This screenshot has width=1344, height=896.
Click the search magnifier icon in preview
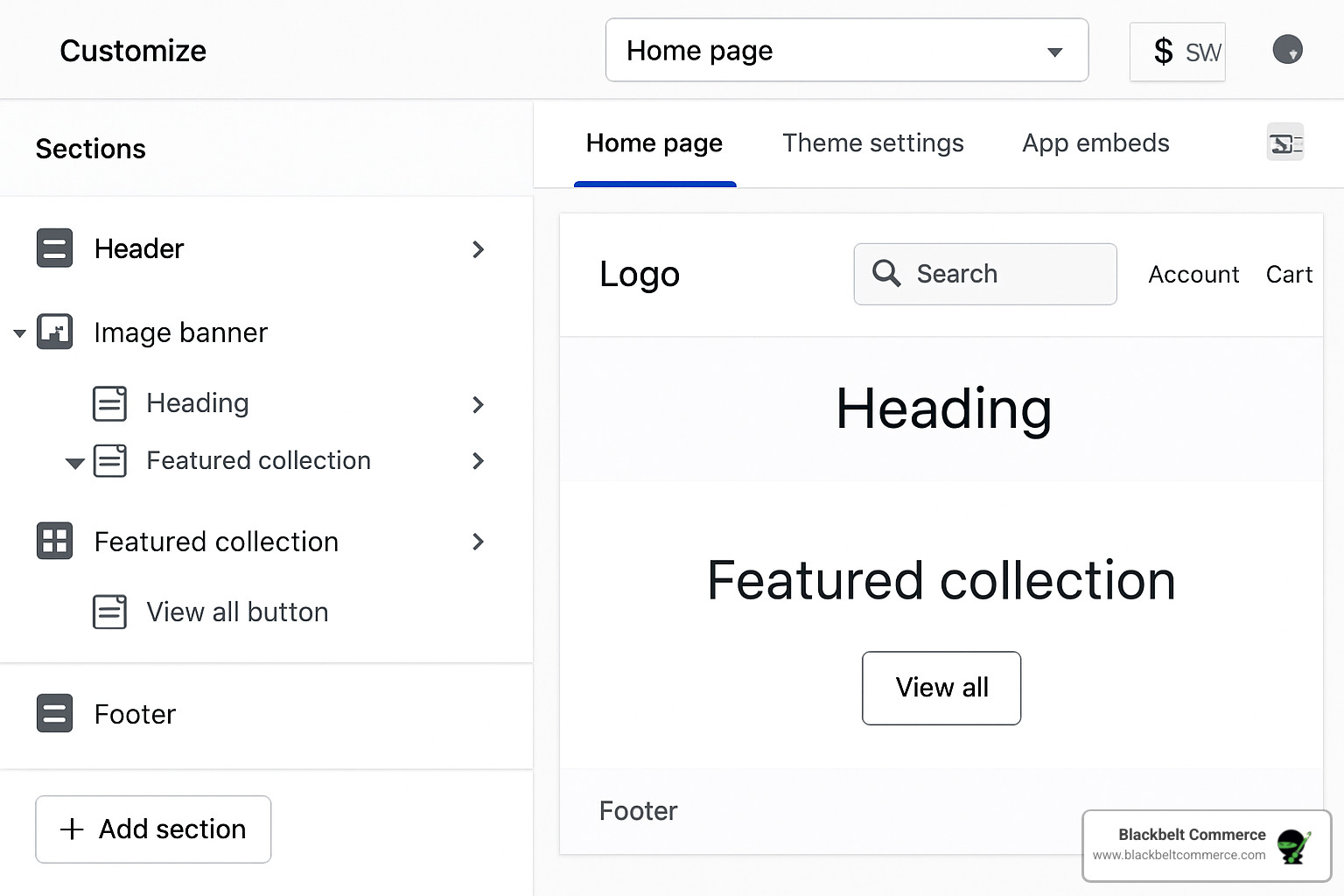point(886,274)
